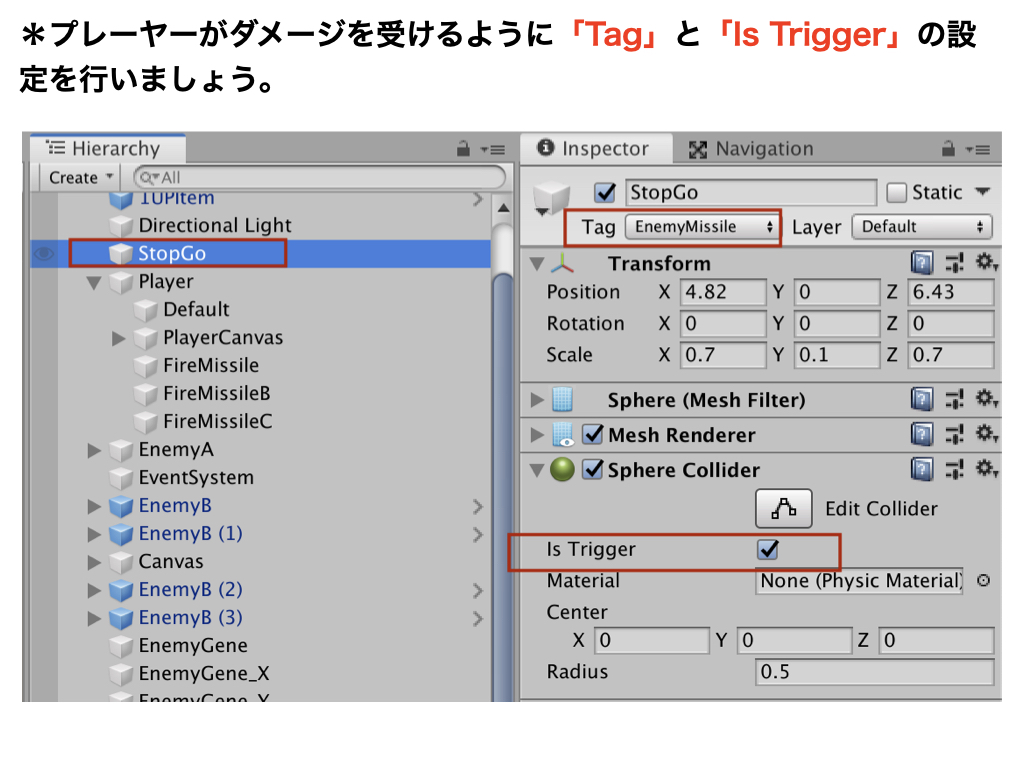Open Mesh Renderer help icon
This screenshot has width=1024, height=768.
click(x=921, y=434)
